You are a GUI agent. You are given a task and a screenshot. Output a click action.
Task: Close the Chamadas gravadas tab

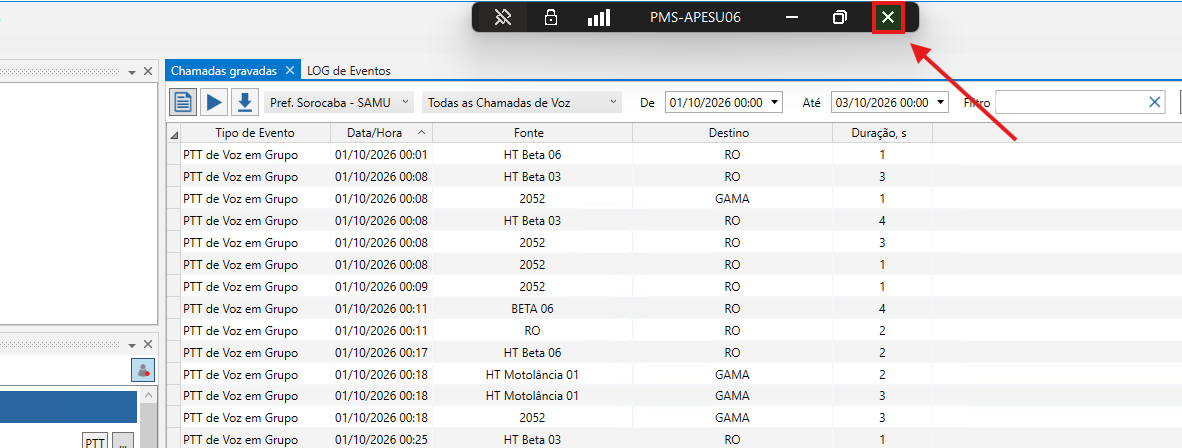[x=290, y=70]
